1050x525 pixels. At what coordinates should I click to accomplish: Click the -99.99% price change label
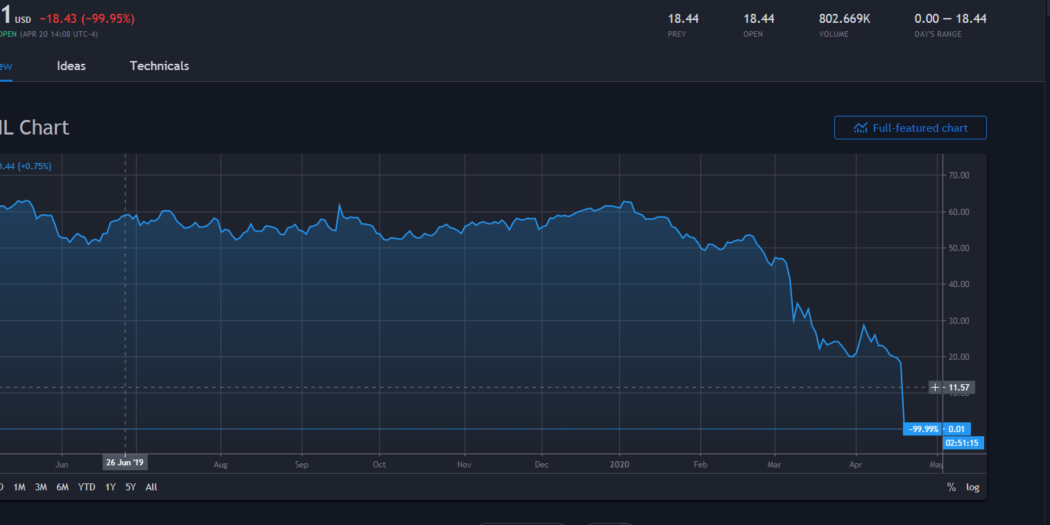tap(923, 429)
